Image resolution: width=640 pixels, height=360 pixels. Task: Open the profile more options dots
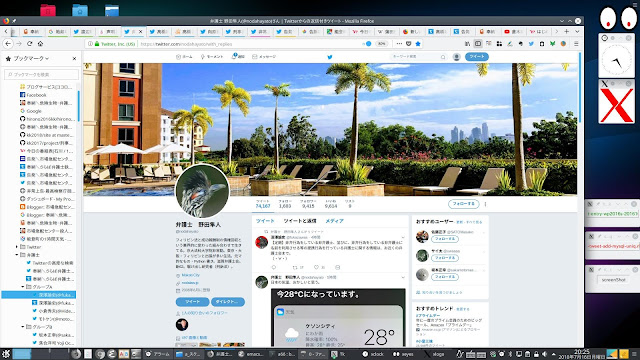click(x=485, y=204)
